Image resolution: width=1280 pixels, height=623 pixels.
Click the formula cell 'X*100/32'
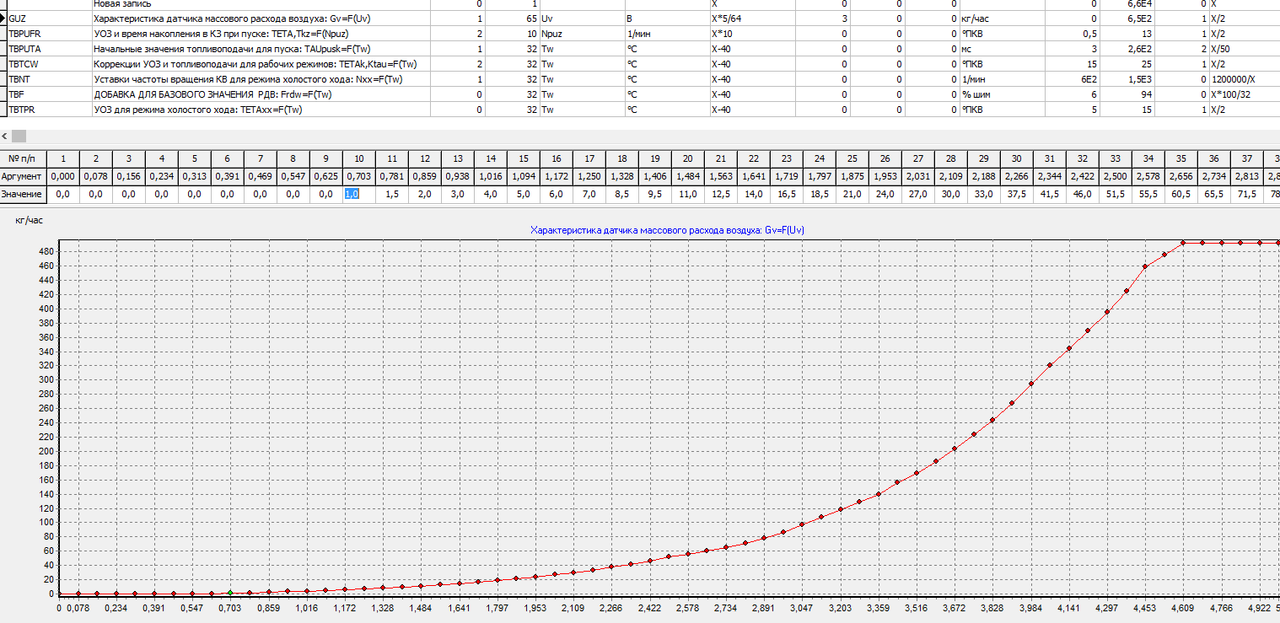(x=1229, y=94)
